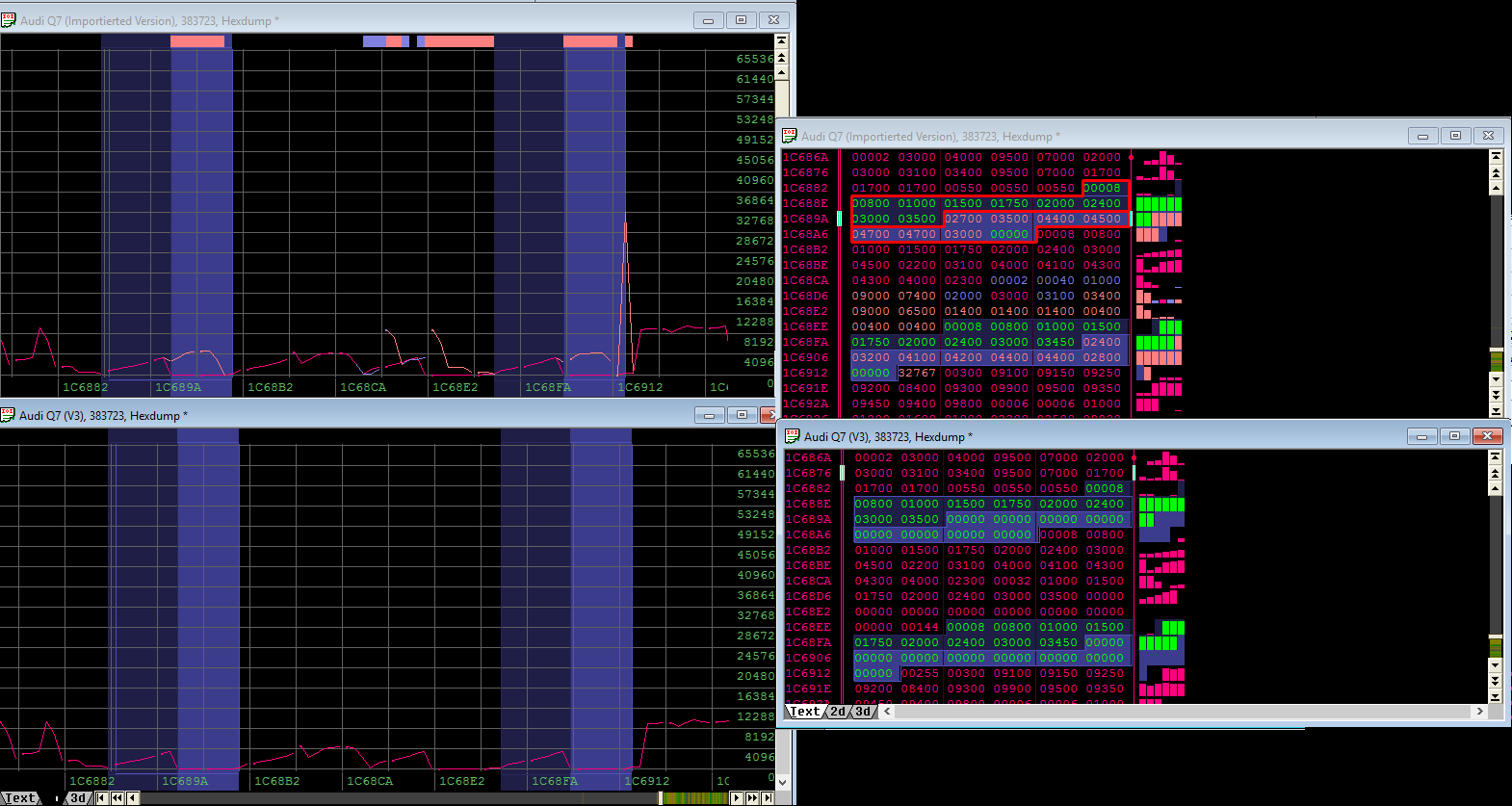Click page-left double arrow in bottom-left graph
This screenshot has height=806, width=1512.
pos(117,797)
